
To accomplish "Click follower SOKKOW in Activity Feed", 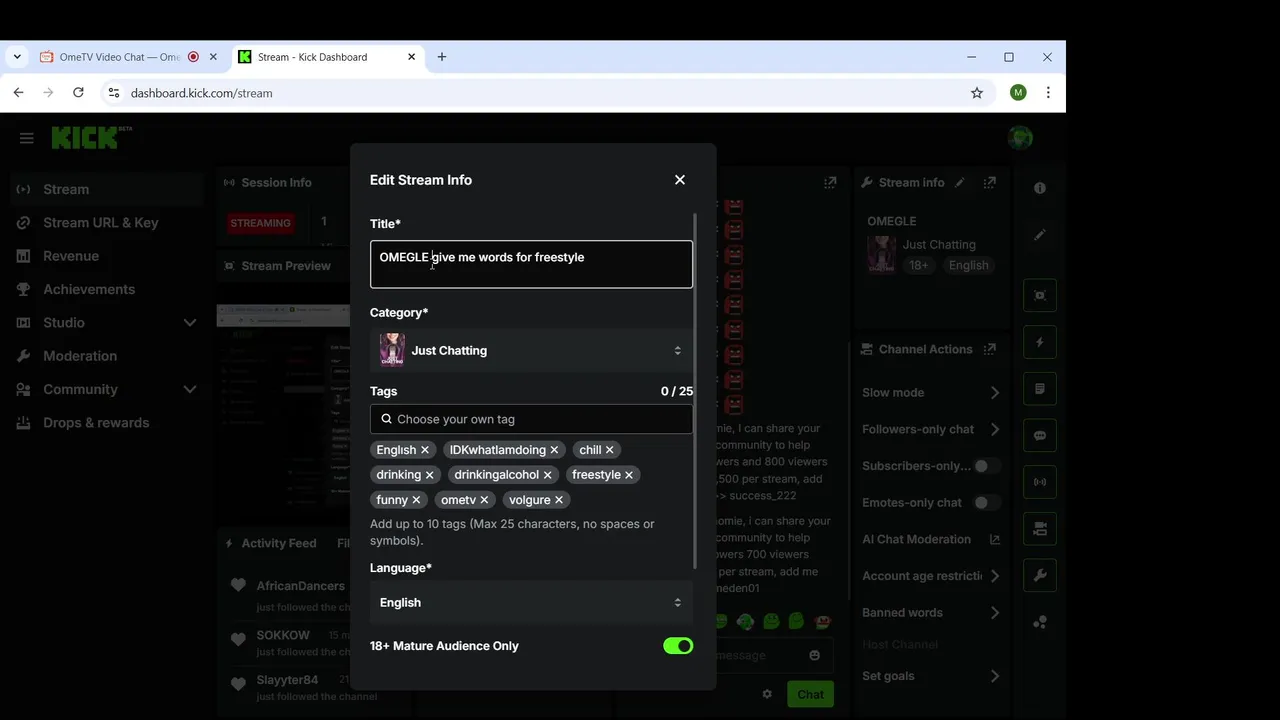I will pyautogui.click(x=283, y=635).
